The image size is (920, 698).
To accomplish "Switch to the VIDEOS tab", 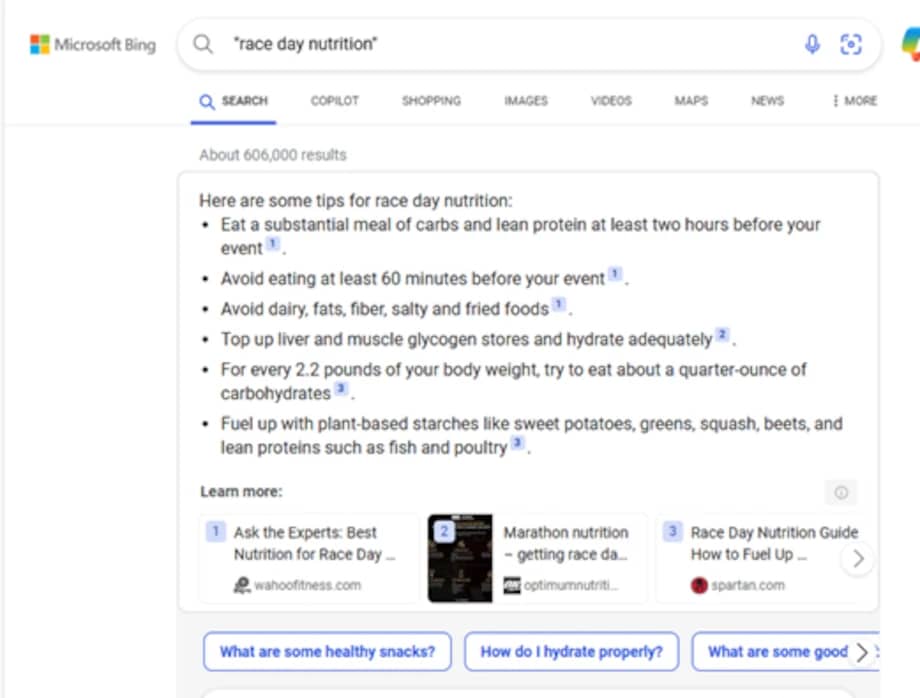I will pyautogui.click(x=611, y=101).
